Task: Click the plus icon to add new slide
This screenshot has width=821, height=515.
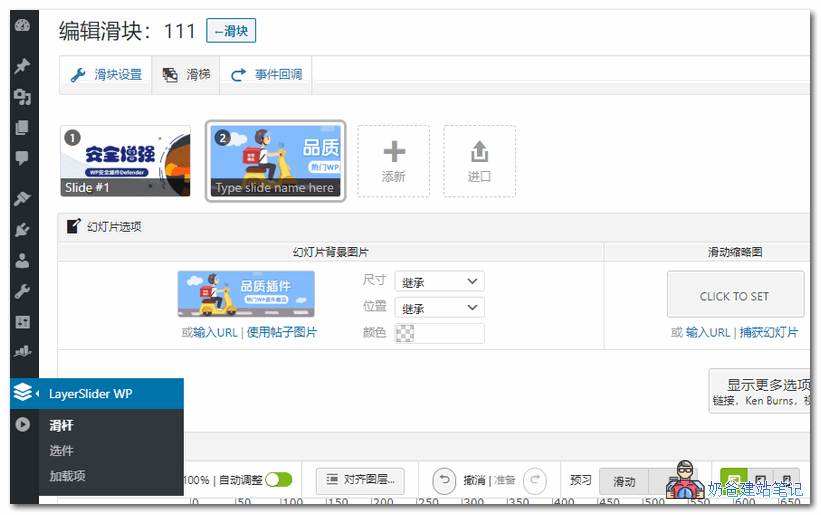Action: 394,152
